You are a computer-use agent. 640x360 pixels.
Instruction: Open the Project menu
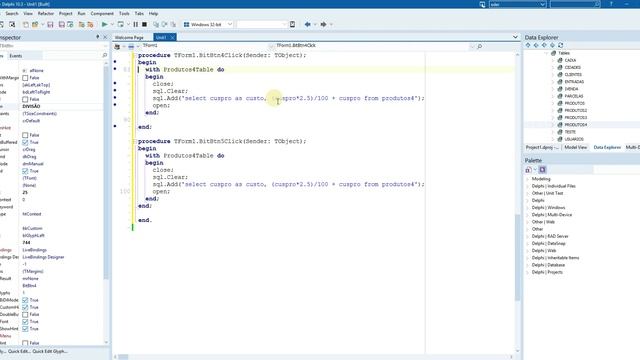pyautogui.click(x=65, y=13)
